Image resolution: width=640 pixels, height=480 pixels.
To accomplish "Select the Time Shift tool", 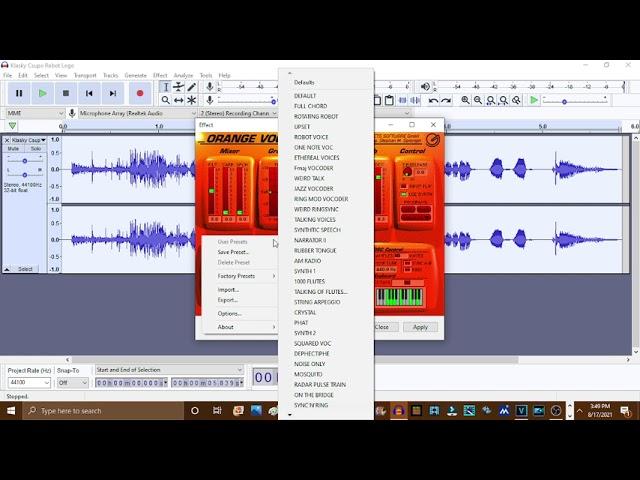I will [x=178, y=100].
